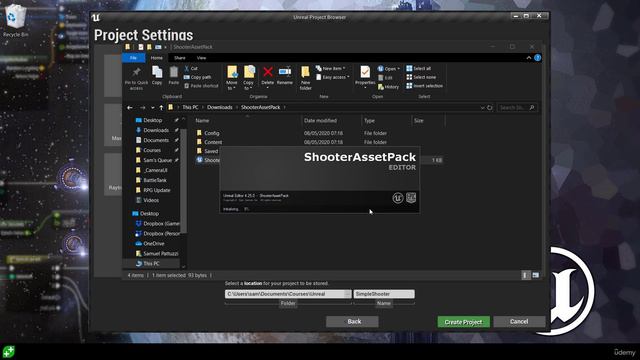
Task: Click the Explorer Back arrow
Action: pos(130,108)
